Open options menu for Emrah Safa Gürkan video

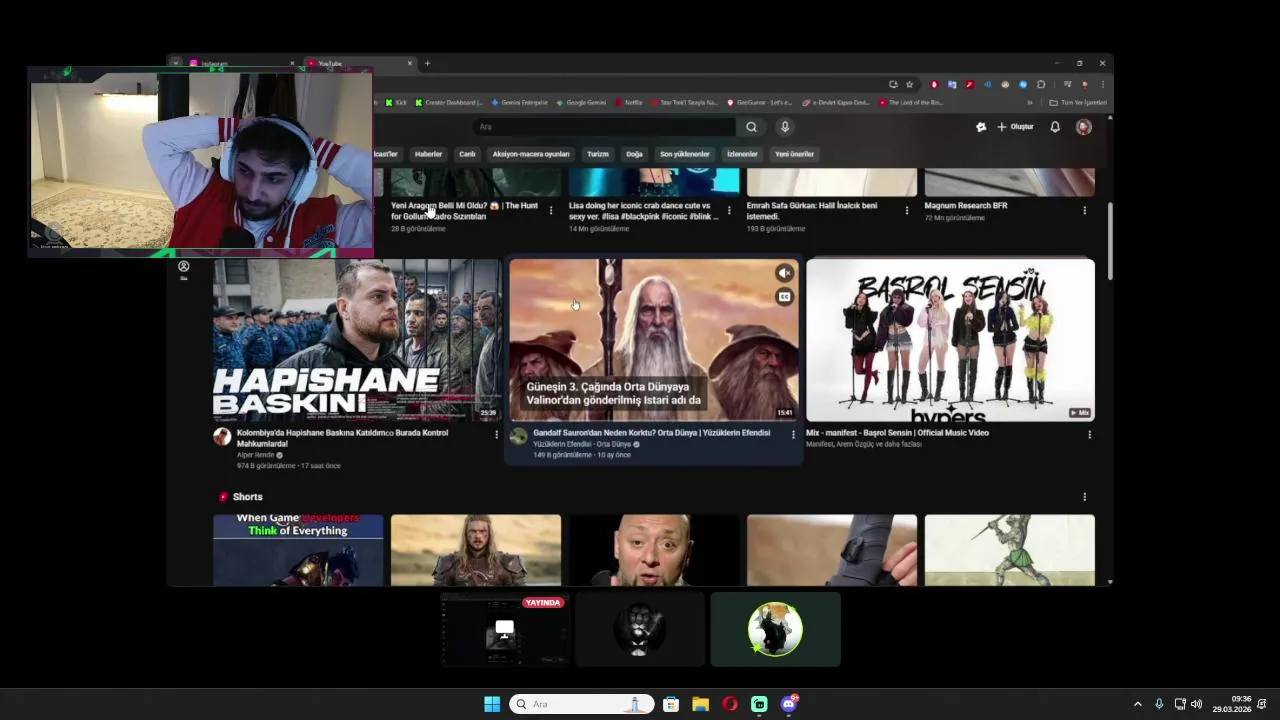click(x=907, y=211)
